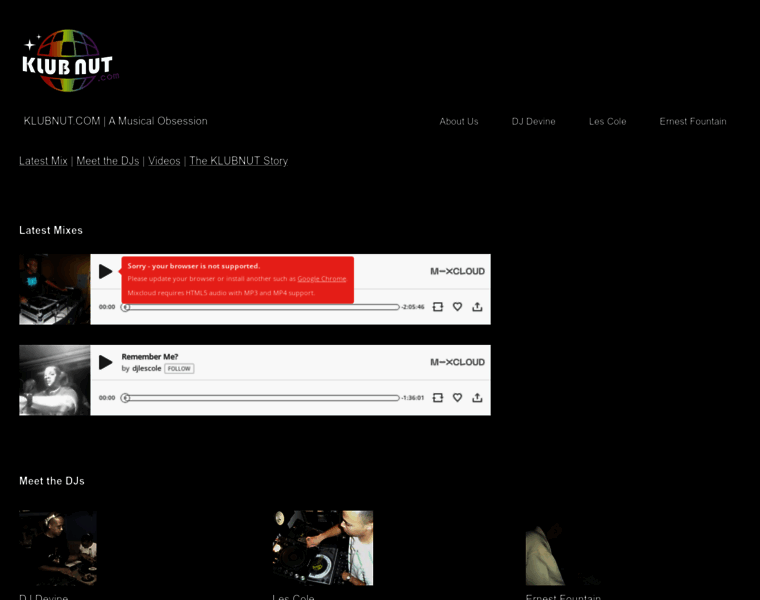
Task: Seek in the first mix progress bar
Action: pyautogui.click(x=260, y=307)
